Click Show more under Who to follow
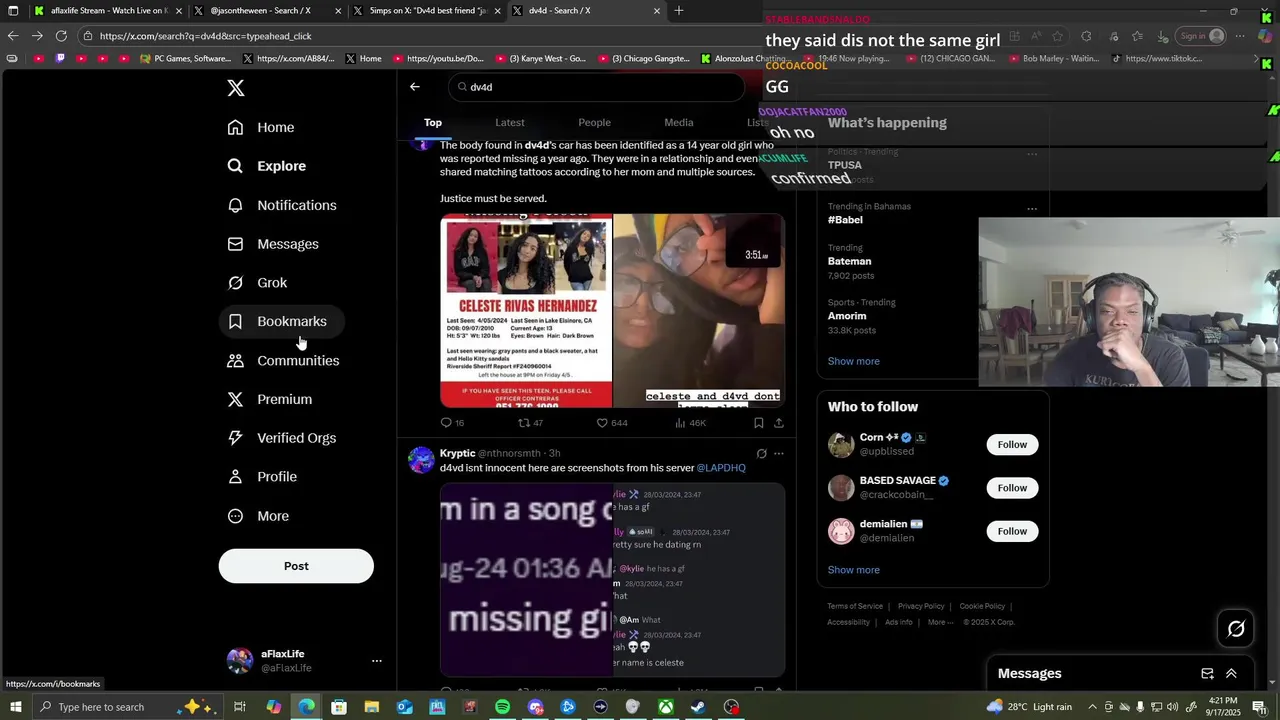 click(853, 570)
